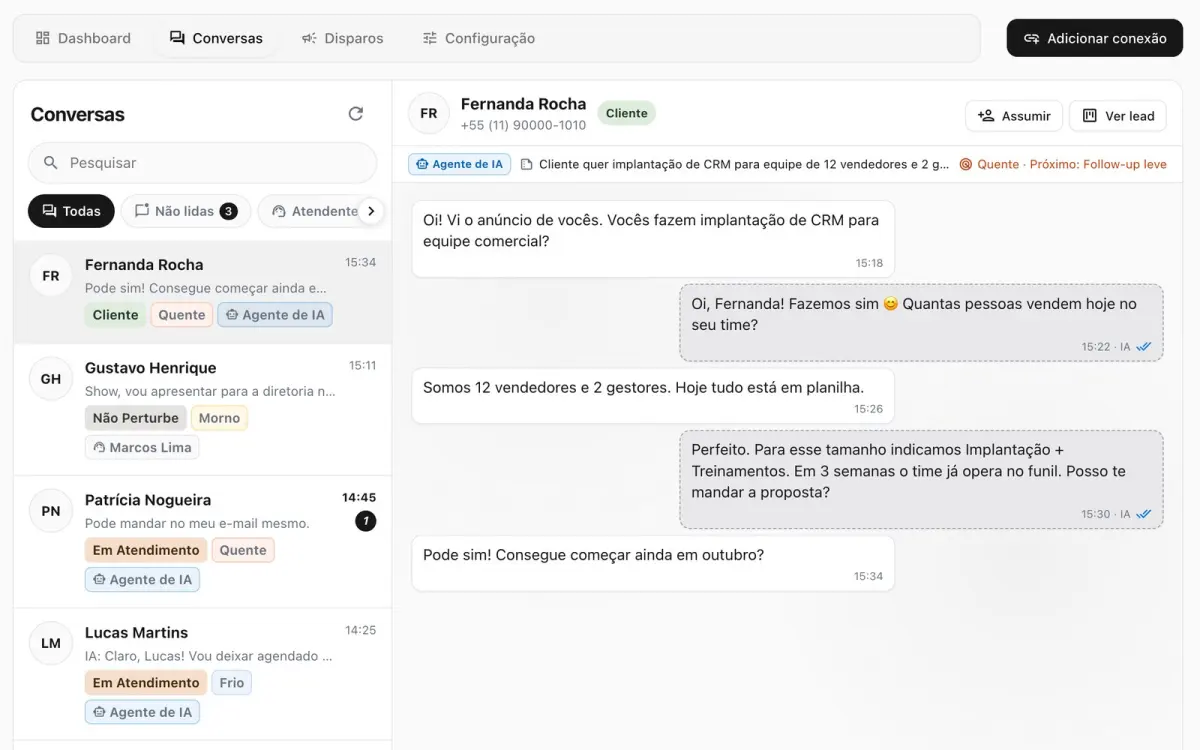Viewport: 1200px width, 750px height.
Task: Focus the Pesquisar search field
Action: click(203, 163)
